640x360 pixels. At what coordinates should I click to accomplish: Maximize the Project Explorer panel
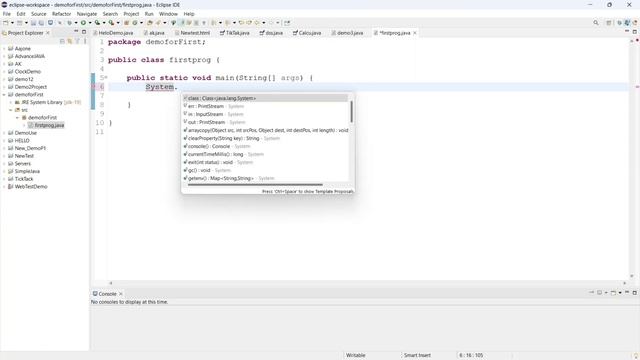point(84,31)
